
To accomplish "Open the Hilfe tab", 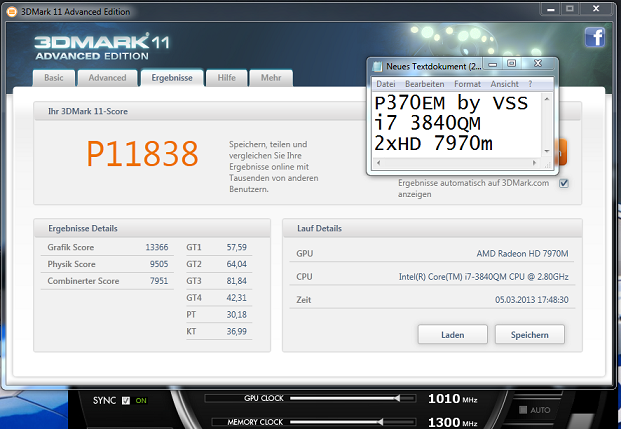I will pyautogui.click(x=227, y=78).
